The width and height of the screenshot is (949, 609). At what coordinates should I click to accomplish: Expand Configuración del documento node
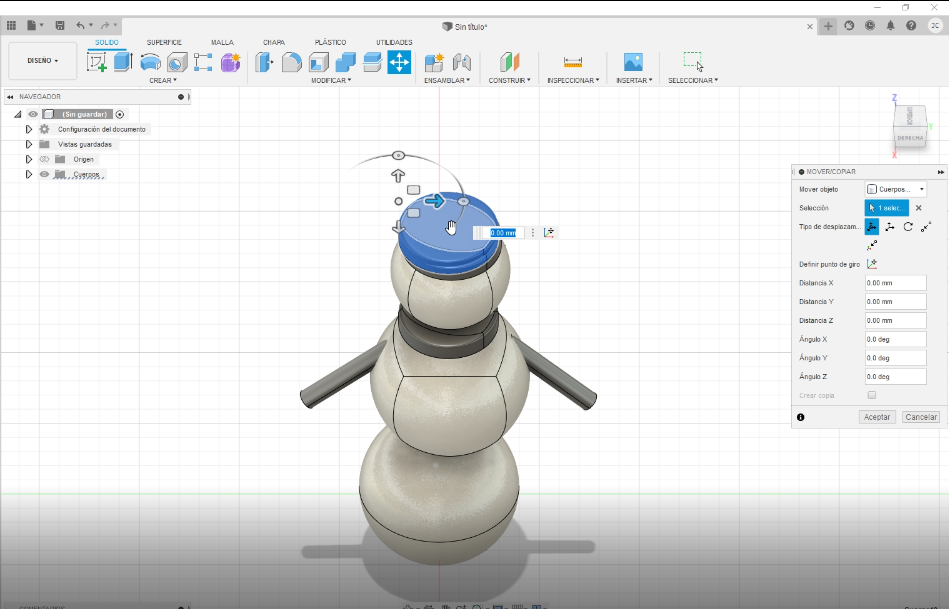click(28, 129)
